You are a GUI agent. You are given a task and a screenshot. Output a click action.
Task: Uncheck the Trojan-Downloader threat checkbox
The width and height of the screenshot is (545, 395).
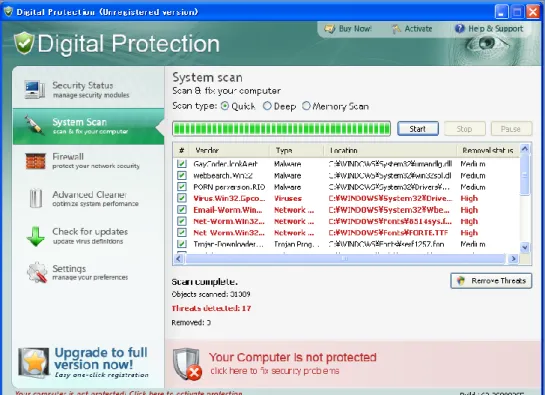(181, 244)
